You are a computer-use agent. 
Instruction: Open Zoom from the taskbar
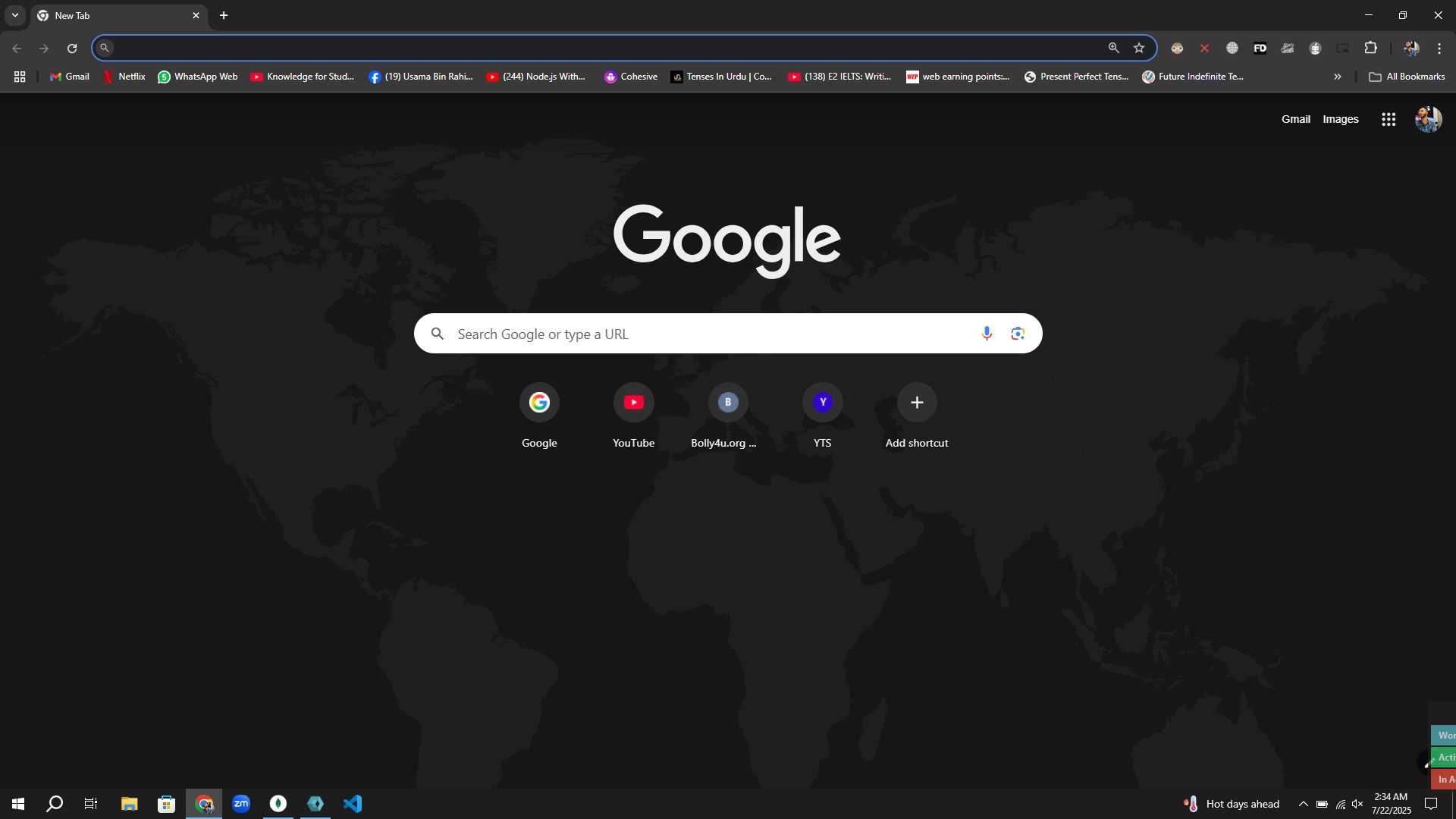point(241,803)
